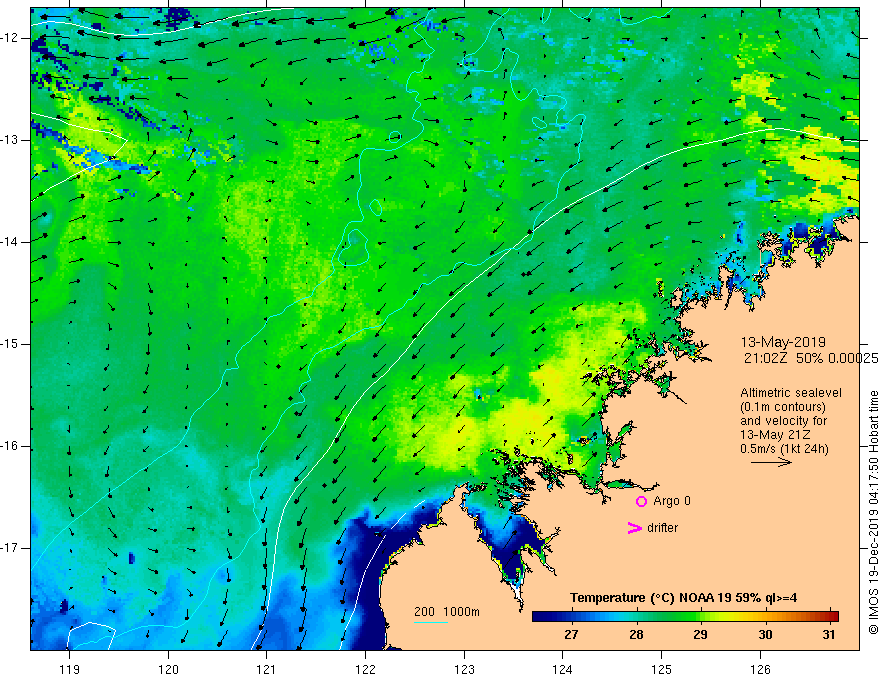Click the '124' longitude axis label
This screenshot has height=680, width=880.
click(x=562, y=669)
